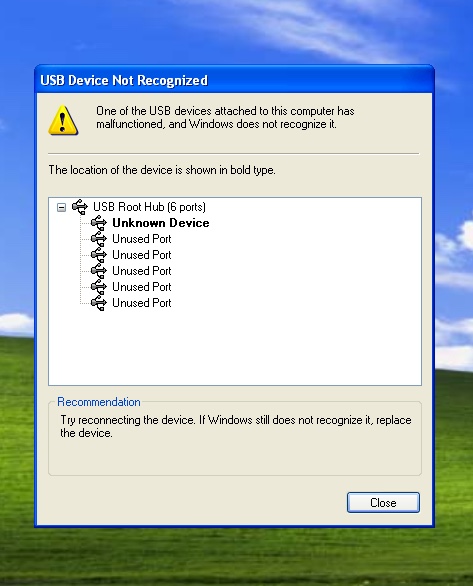The height and width of the screenshot is (586, 473).
Task: Click the Unknown Device USB icon
Action: click(x=99, y=223)
